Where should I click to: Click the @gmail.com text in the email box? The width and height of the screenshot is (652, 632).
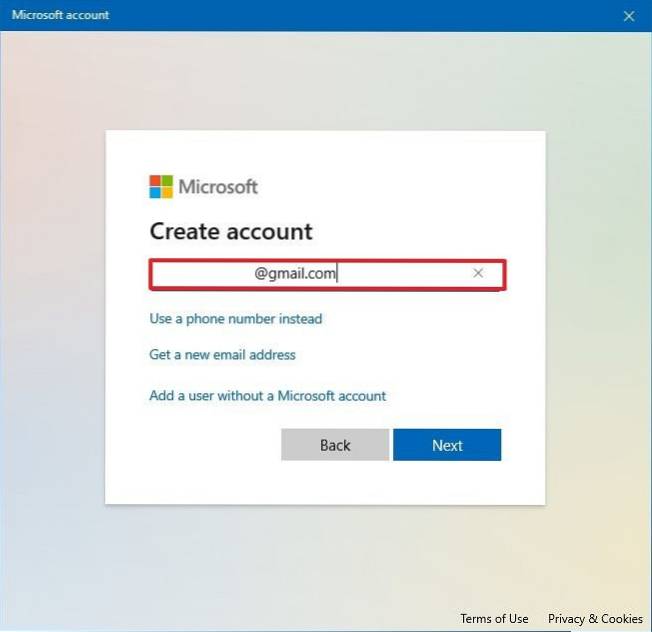pos(295,273)
